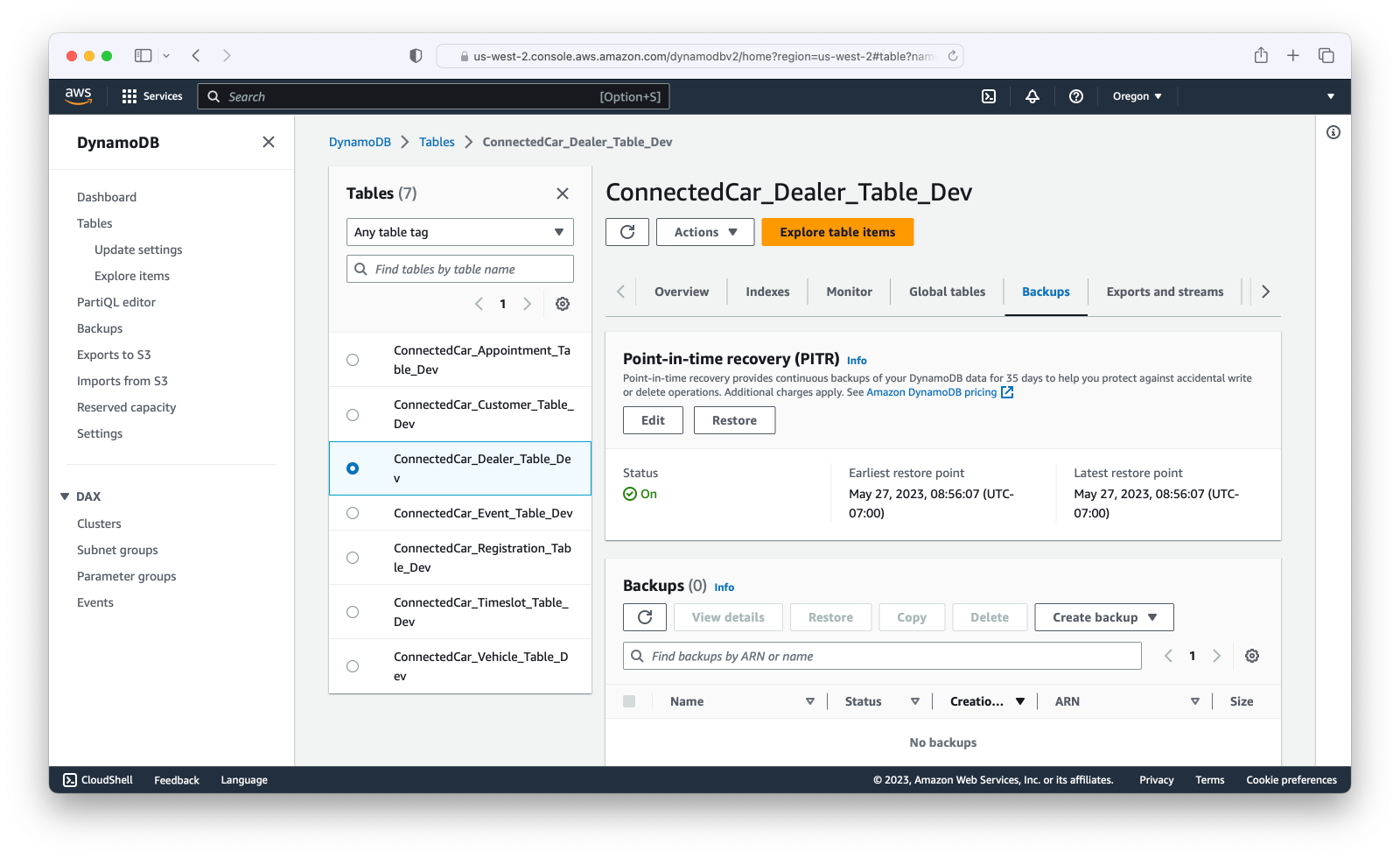Go to previous page of backups
The image size is (1400, 858).
coord(1168,656)
